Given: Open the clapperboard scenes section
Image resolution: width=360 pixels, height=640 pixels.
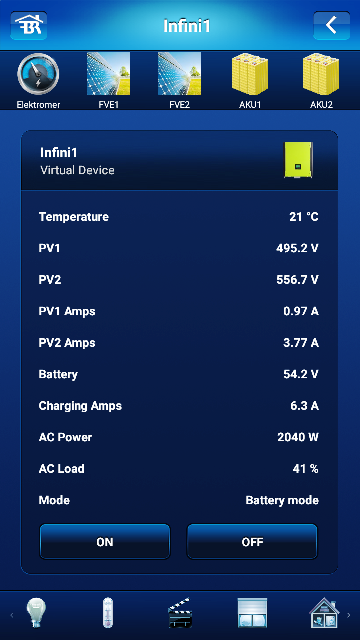Looking at the screenshot, I should pyautogui.click(x=180, y=613).
